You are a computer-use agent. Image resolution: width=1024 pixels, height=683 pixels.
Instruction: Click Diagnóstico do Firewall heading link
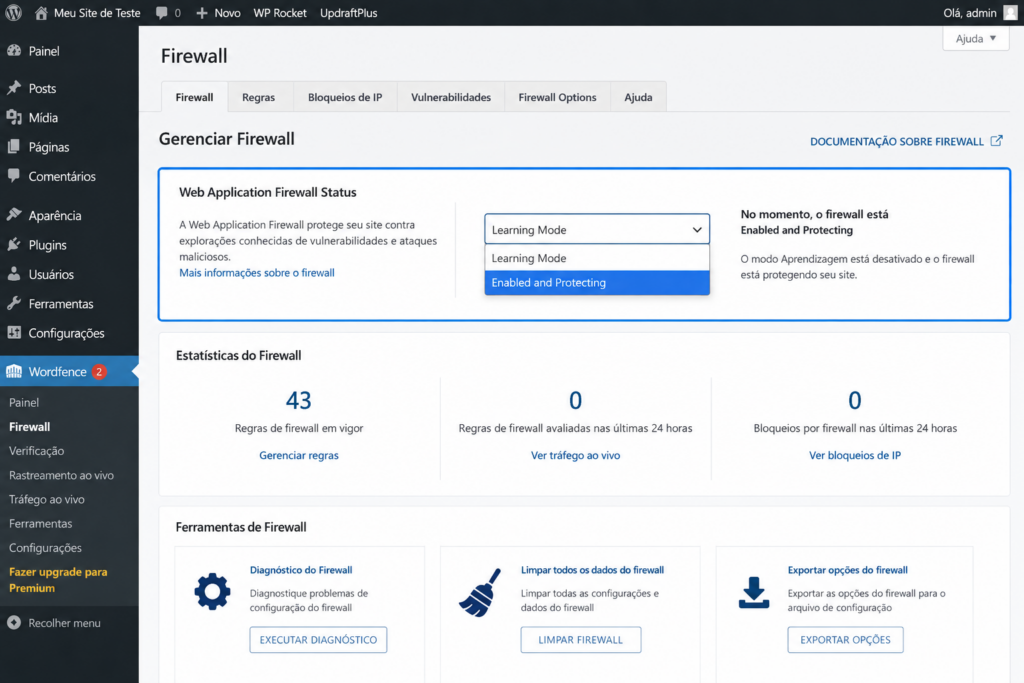(301, 570)
